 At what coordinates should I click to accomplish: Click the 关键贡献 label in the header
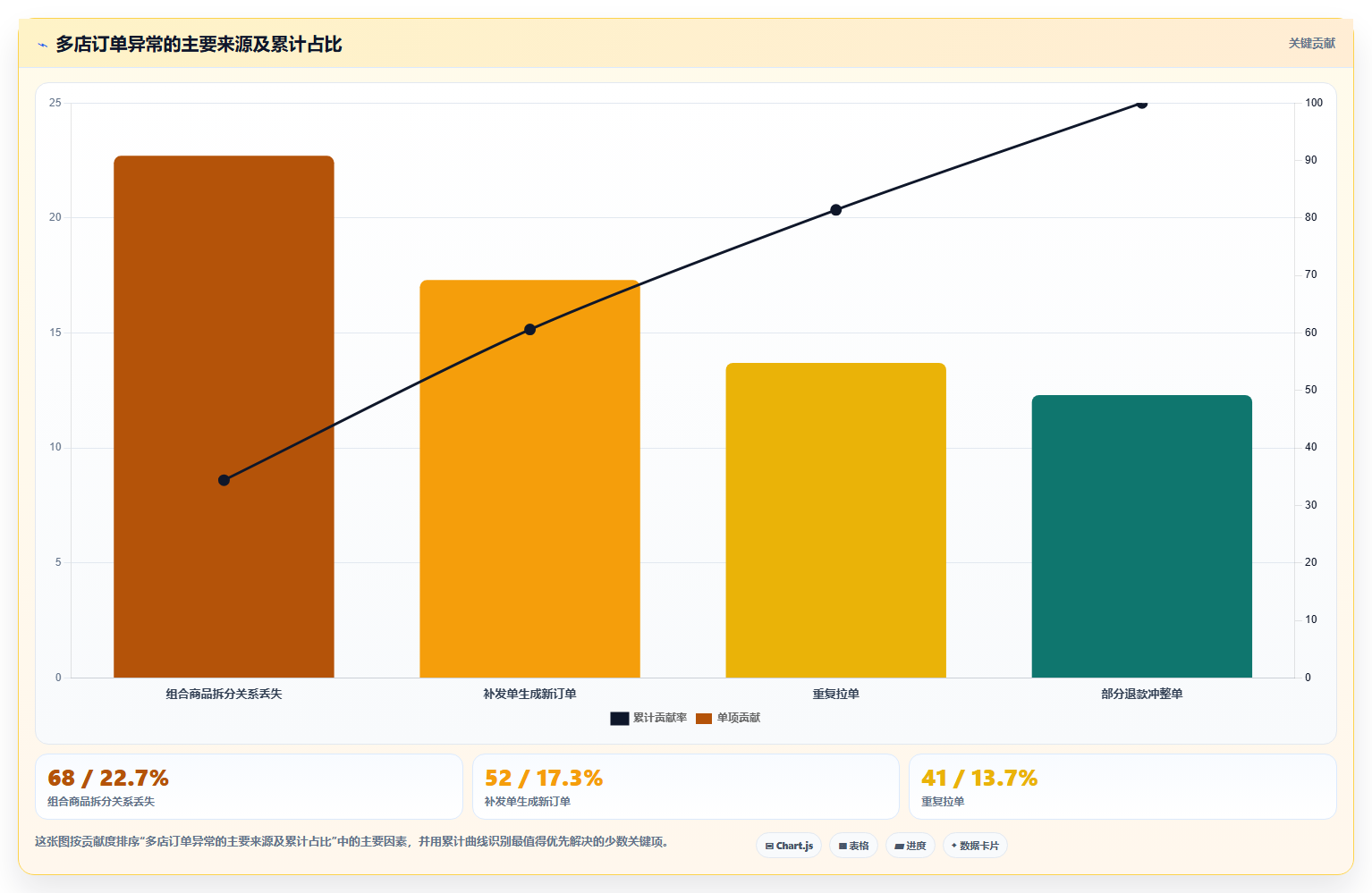click(1311, 44)
